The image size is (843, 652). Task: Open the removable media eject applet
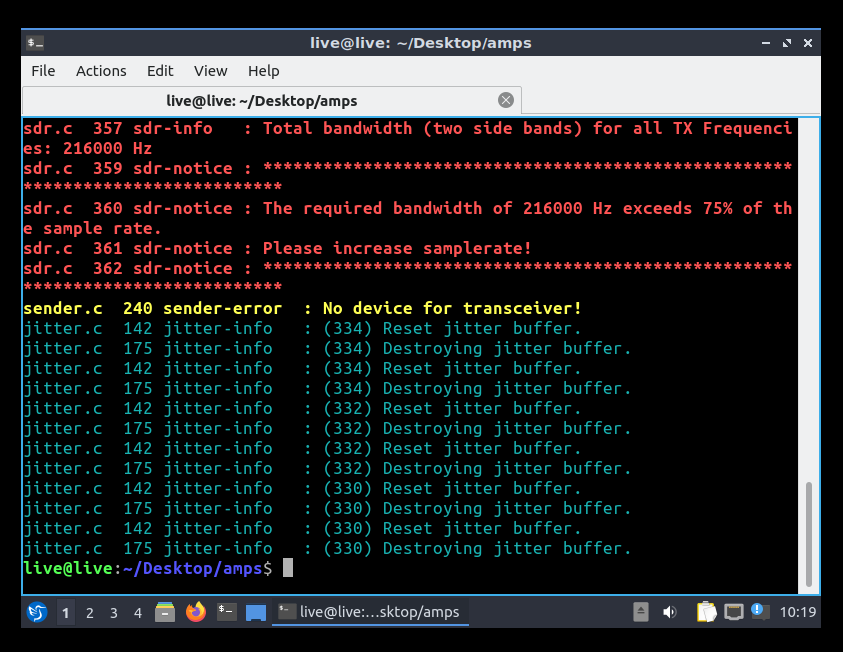(x=641, y=612)
